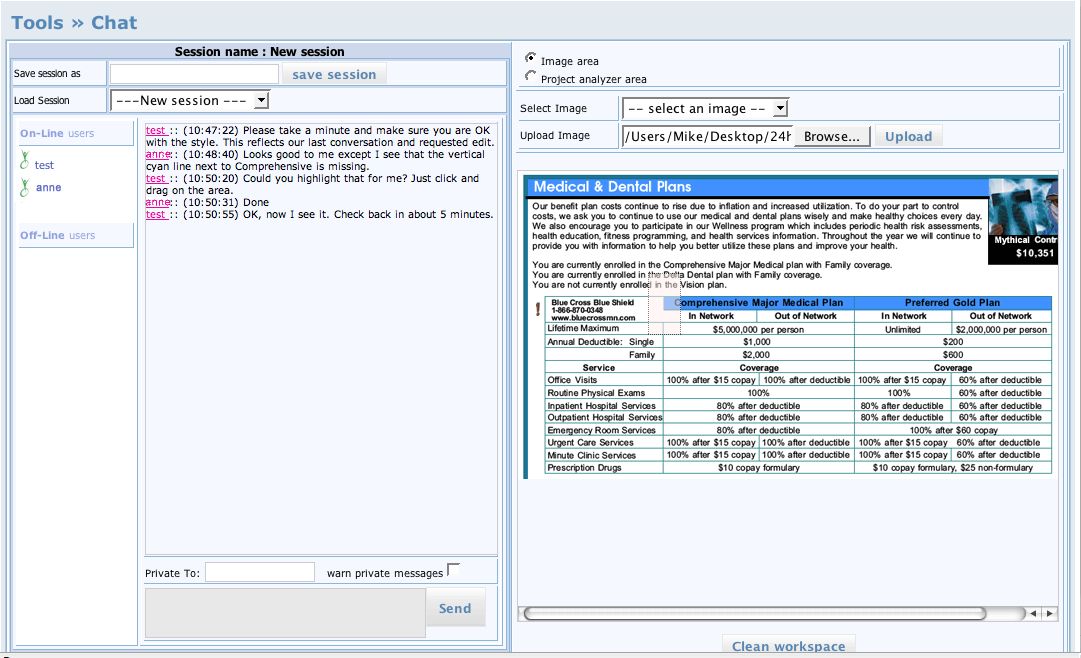This screenshot has height=658, width=1081.
Task: Click the user icon next to anne
Action: [26, 186]
